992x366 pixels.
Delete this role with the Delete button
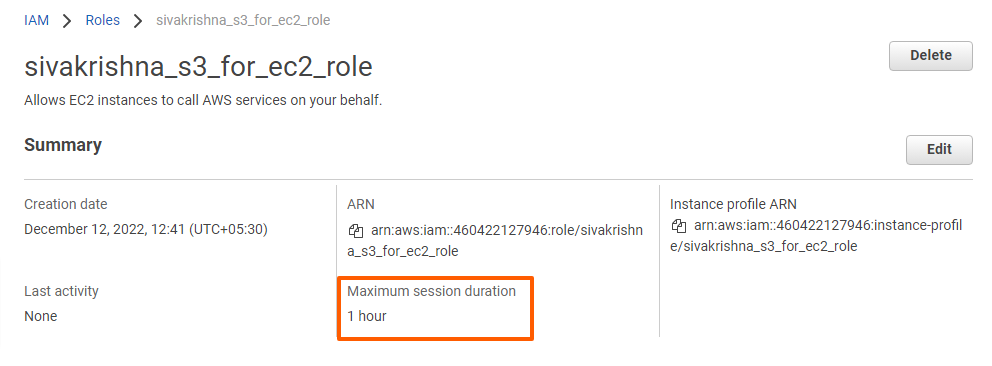(931, 56)
